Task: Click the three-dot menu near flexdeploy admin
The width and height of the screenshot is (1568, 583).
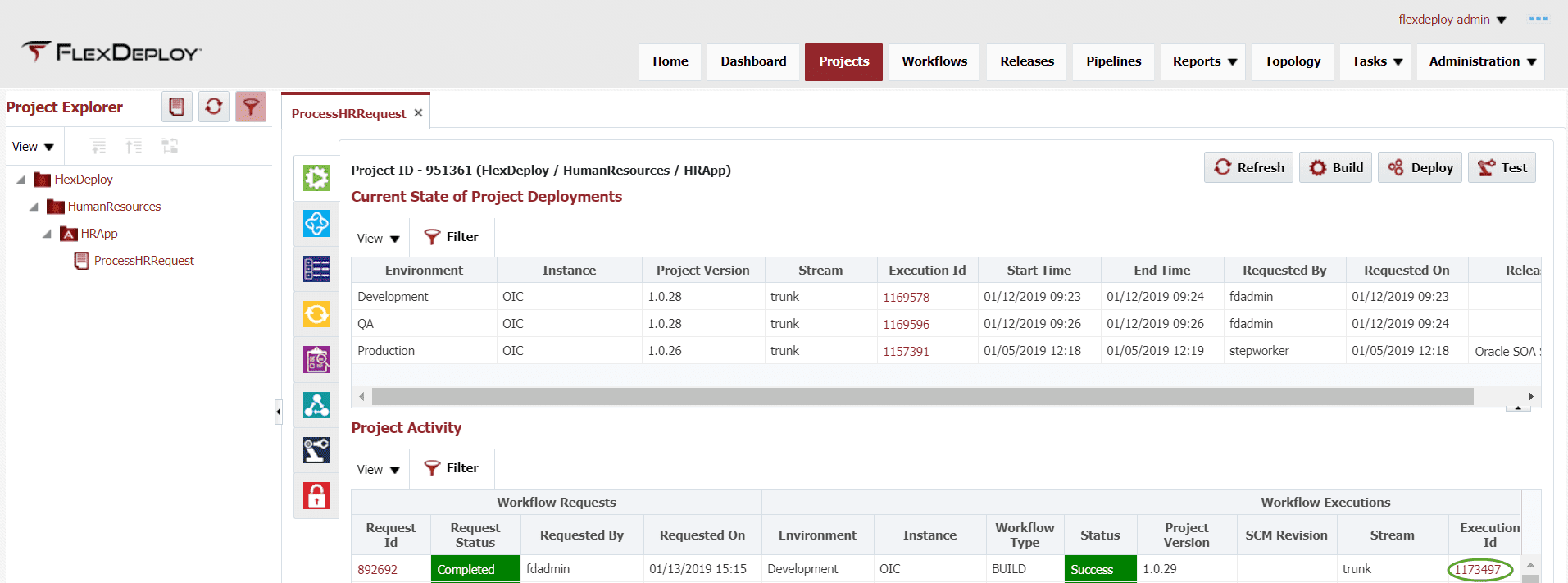Action: click(1538, 19)
